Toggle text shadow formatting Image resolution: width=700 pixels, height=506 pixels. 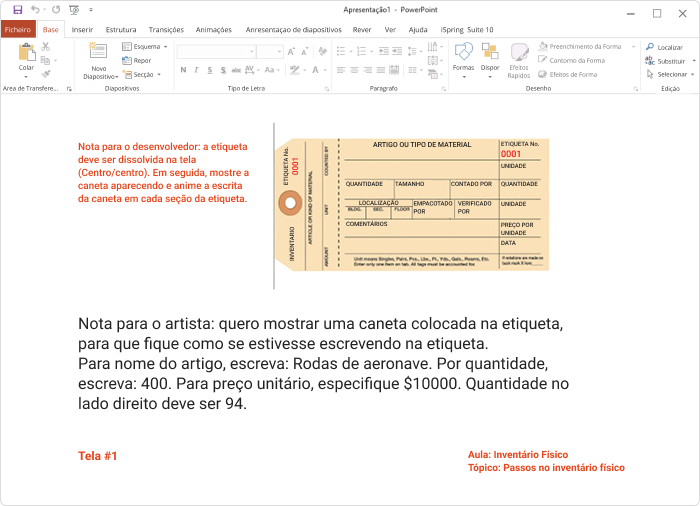pyautogui.click(x=223, y=70)
